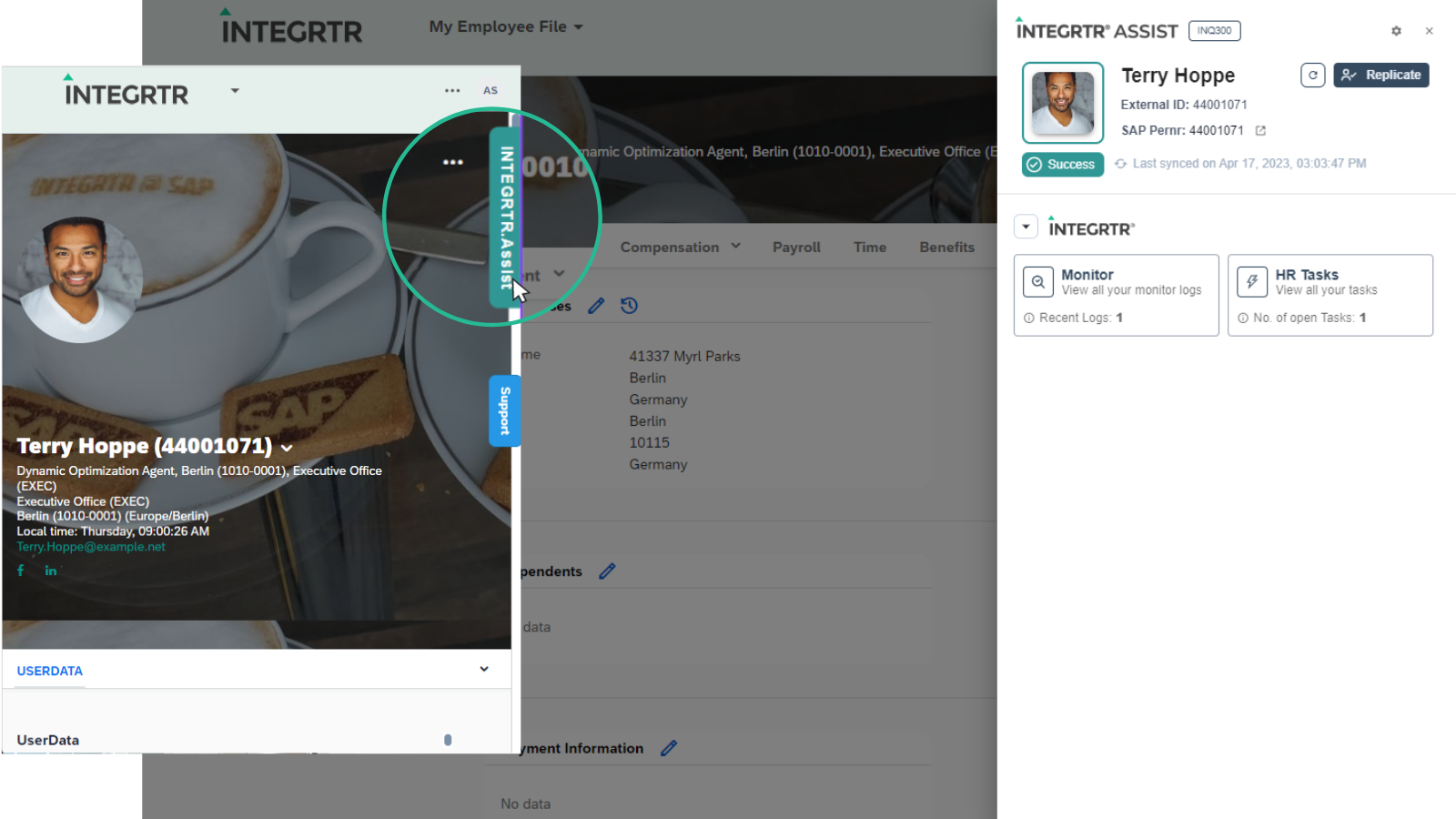The height and width of the screenshot is (819, 1456).
Task: Edit Payment Information pencil icon
Action: pyautogui.click(x=669, y=748)
